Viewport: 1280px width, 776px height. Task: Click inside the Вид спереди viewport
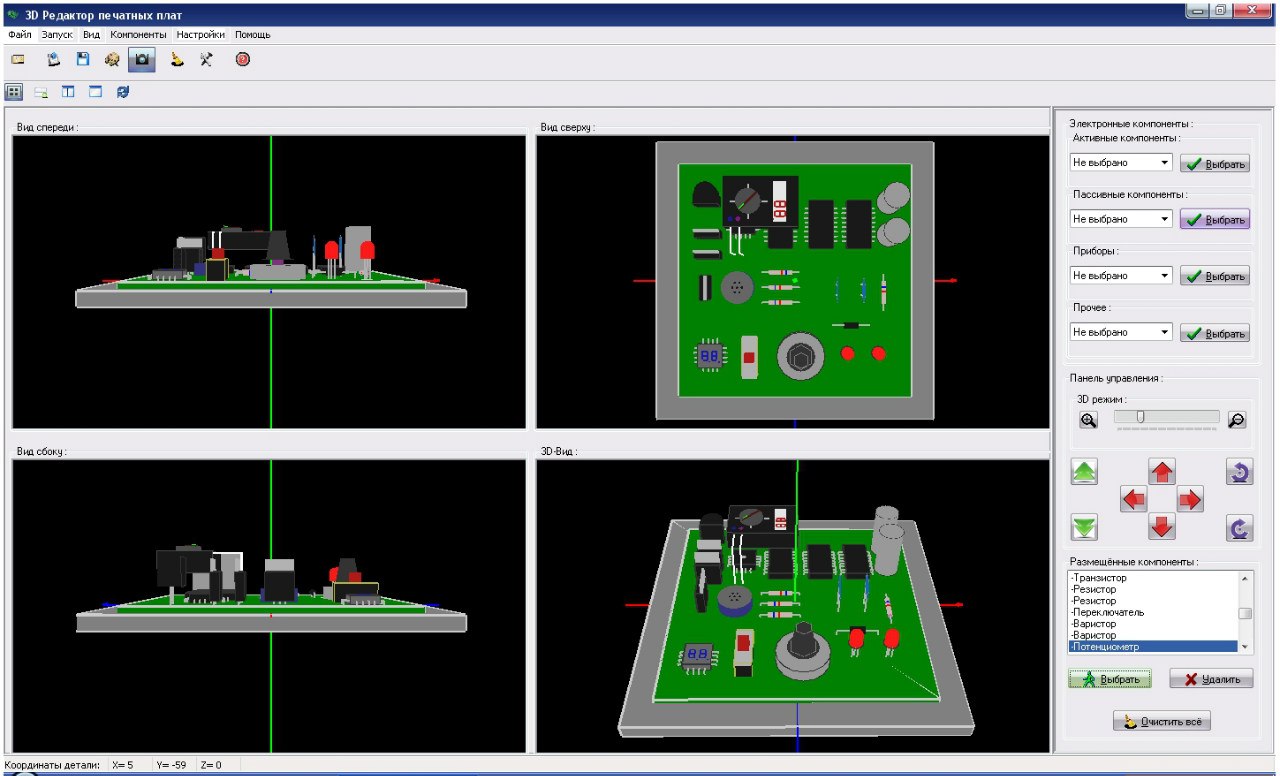[269, 282]
